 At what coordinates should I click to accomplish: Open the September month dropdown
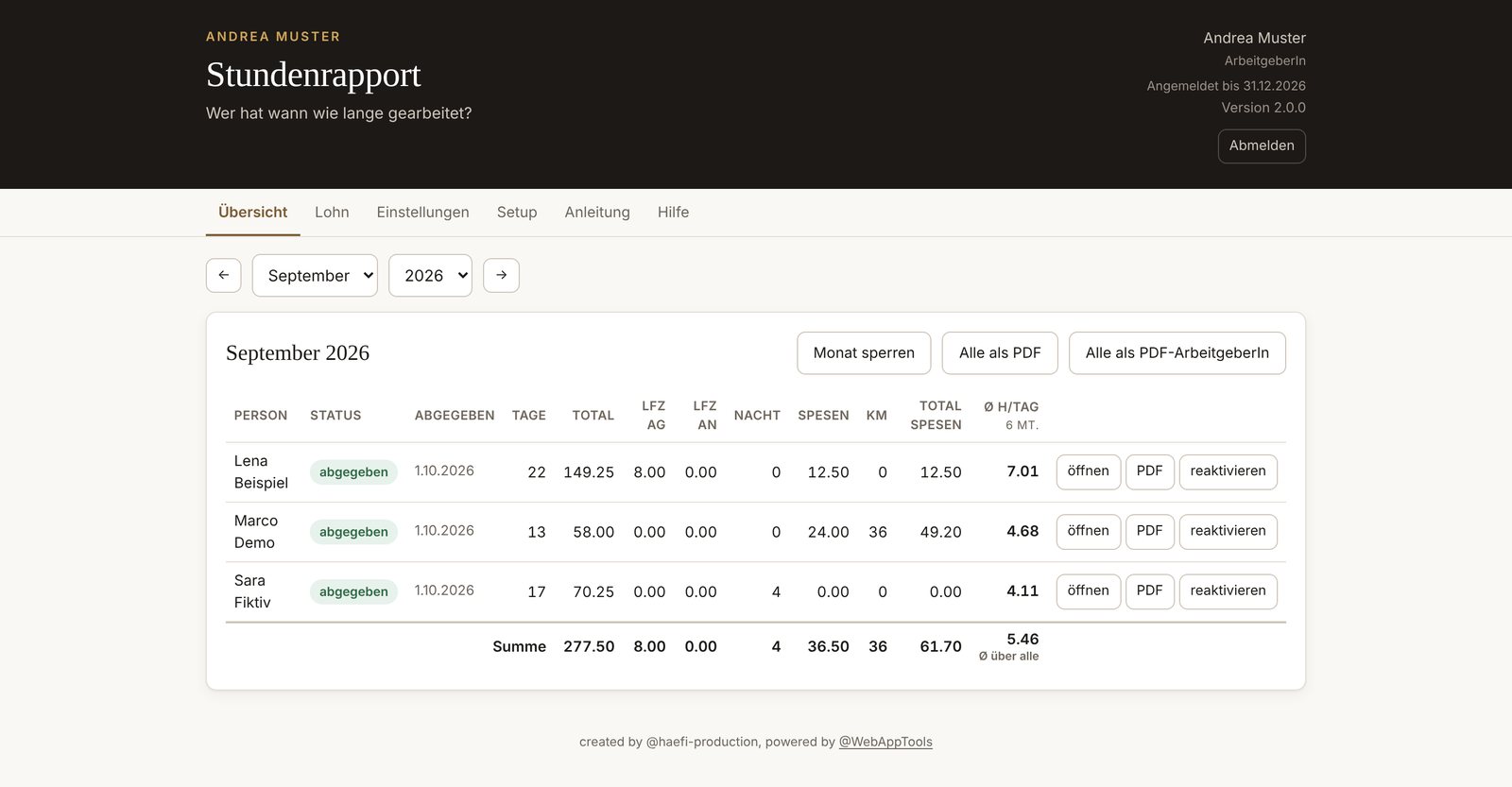[315, 275]
